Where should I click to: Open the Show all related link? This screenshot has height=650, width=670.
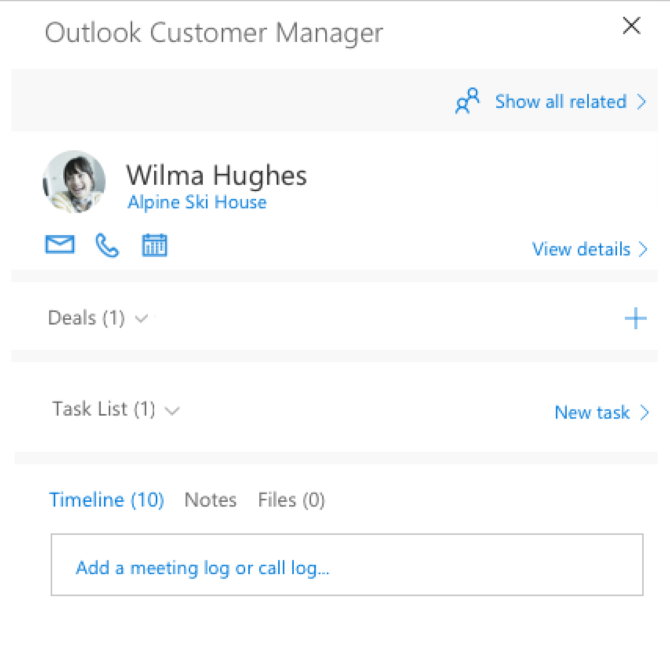[560, 102]
